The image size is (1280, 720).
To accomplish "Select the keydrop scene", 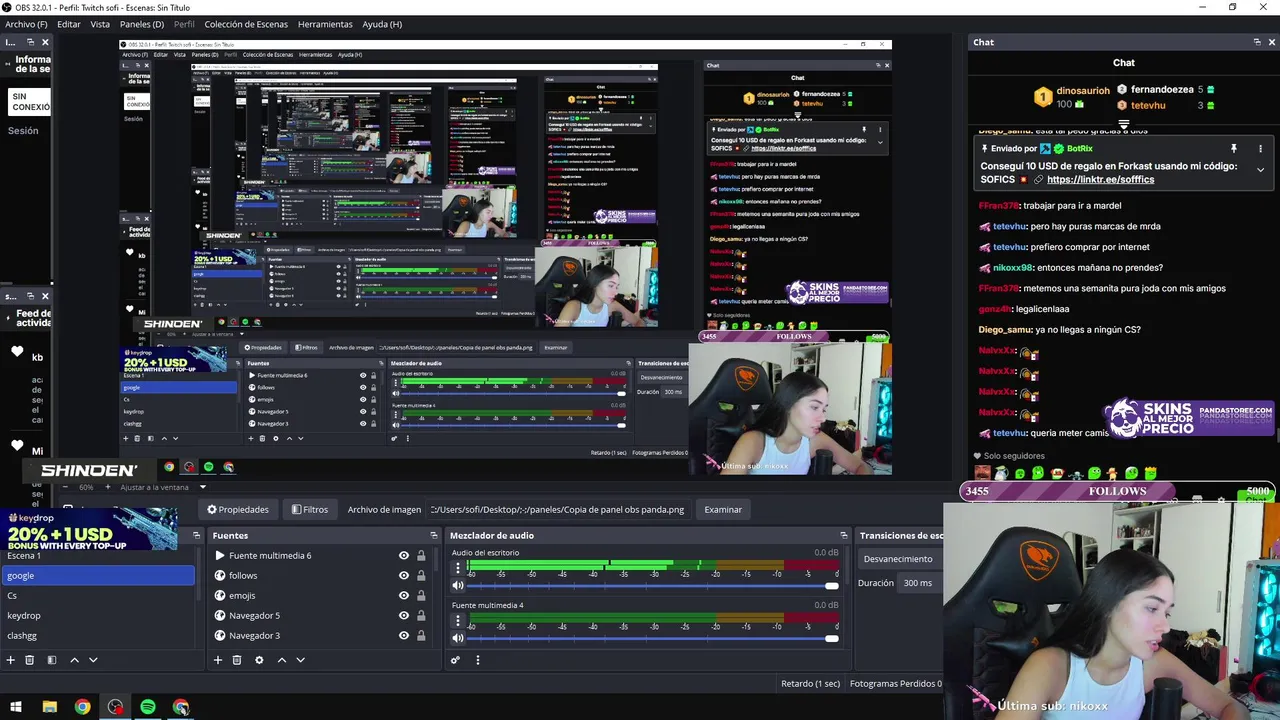I will pos(97,616).
